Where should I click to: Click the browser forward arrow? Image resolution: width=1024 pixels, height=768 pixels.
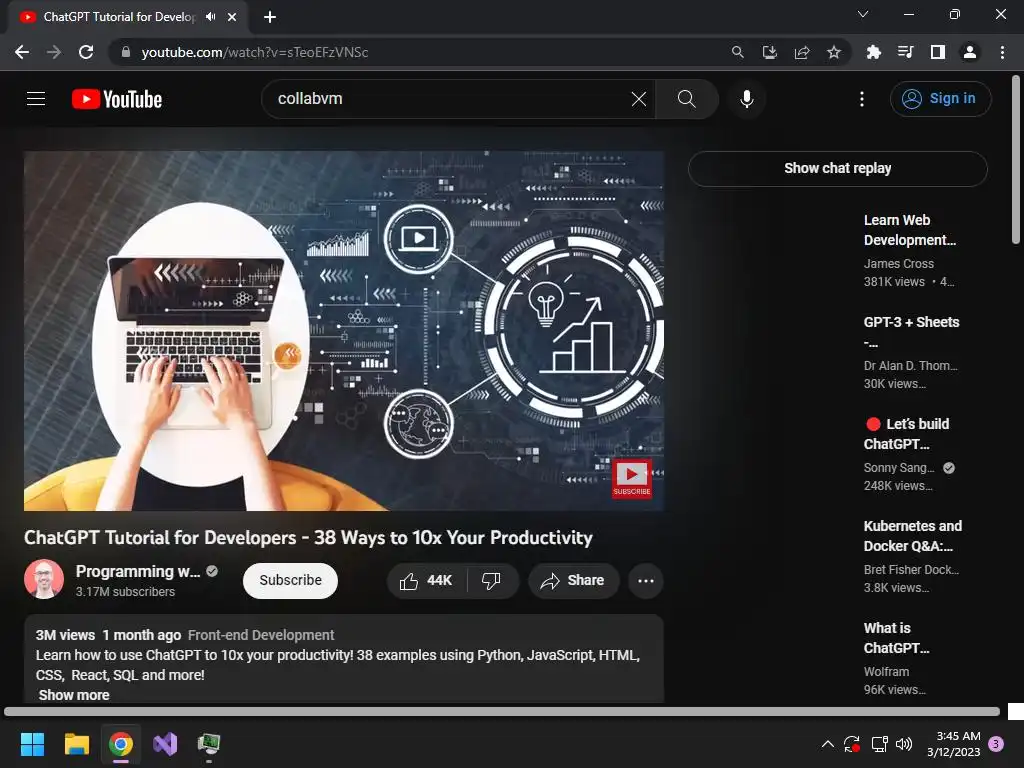click(x=54, y=52)
